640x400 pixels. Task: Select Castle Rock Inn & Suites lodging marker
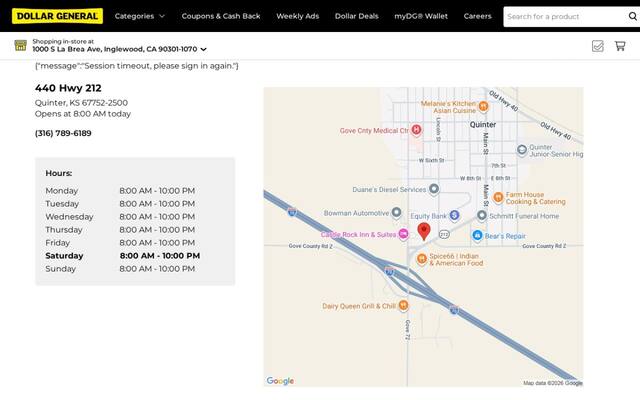pyautogui.click(x=403, y=234)
